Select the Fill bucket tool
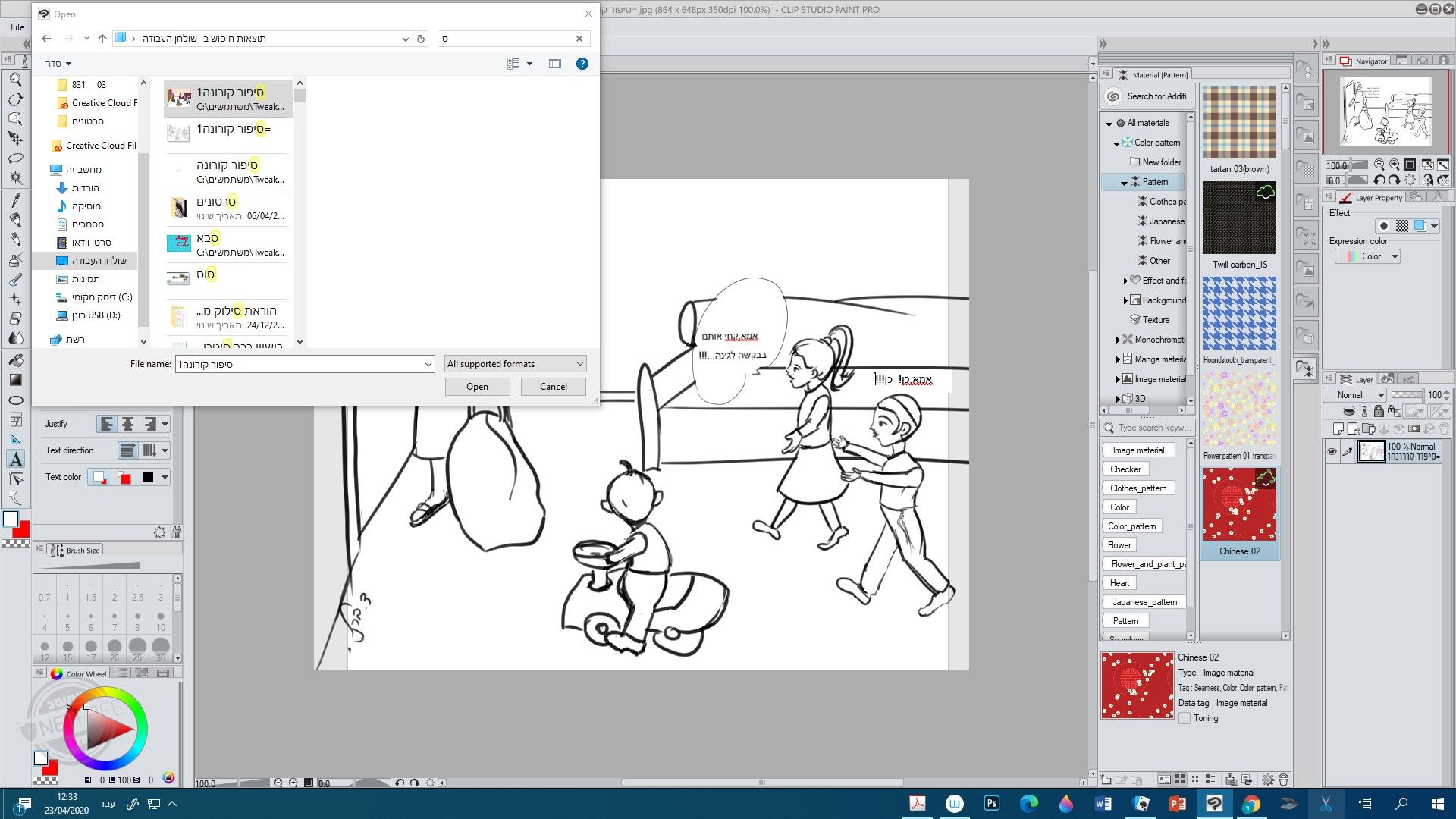The width and height of the screenshot is (1456, 819). (x=15, y=359)
